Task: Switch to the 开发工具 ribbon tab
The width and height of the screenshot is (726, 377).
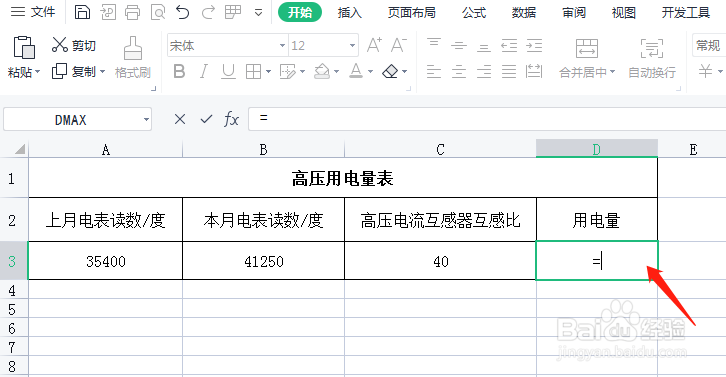Action: pyautogui.click(x=686, y=13)
